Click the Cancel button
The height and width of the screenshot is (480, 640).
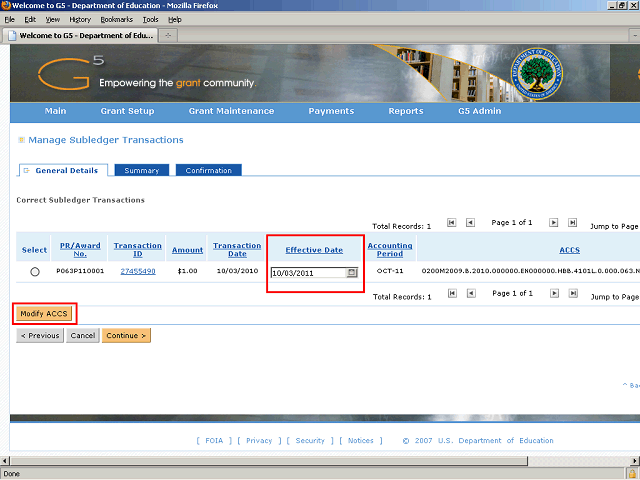[x=83, y=336]
